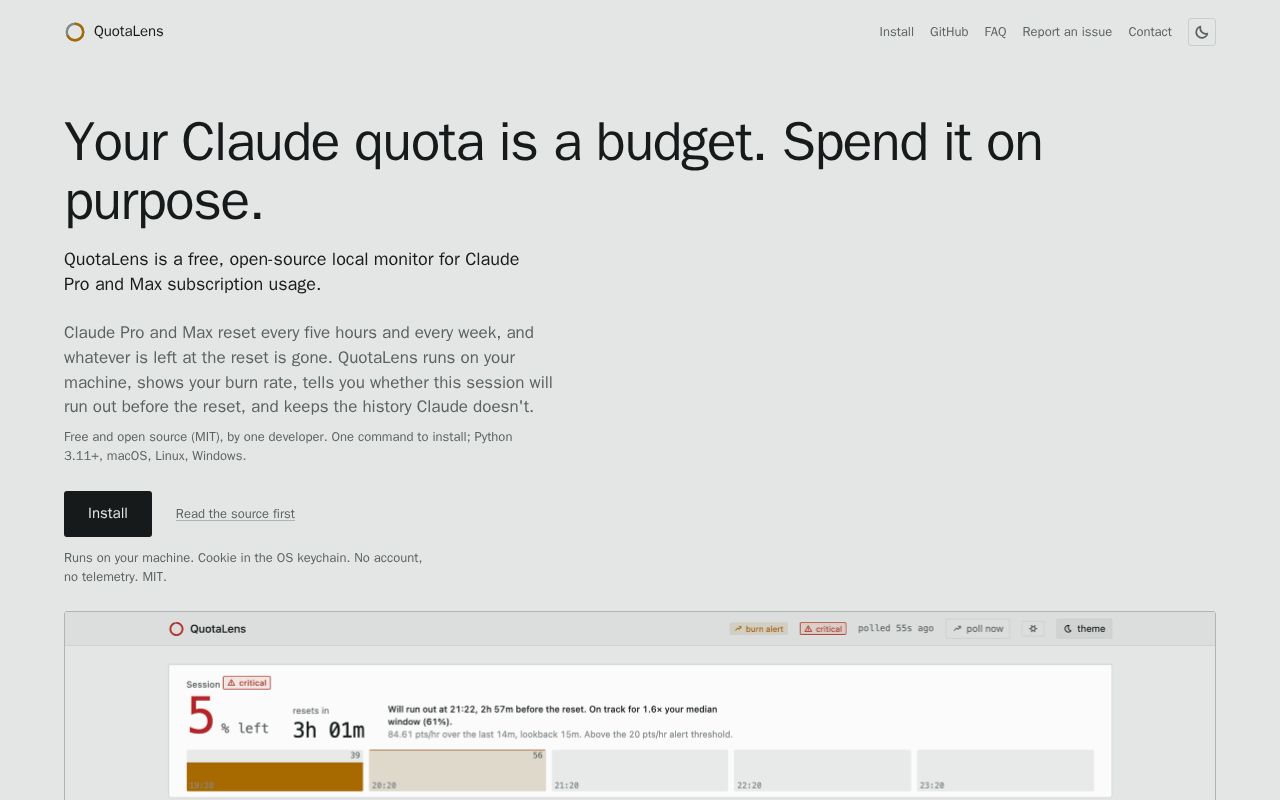Click the main headline "Your Claude quota is a budget"
1280x800 pixels.
(x=553, y=171)
